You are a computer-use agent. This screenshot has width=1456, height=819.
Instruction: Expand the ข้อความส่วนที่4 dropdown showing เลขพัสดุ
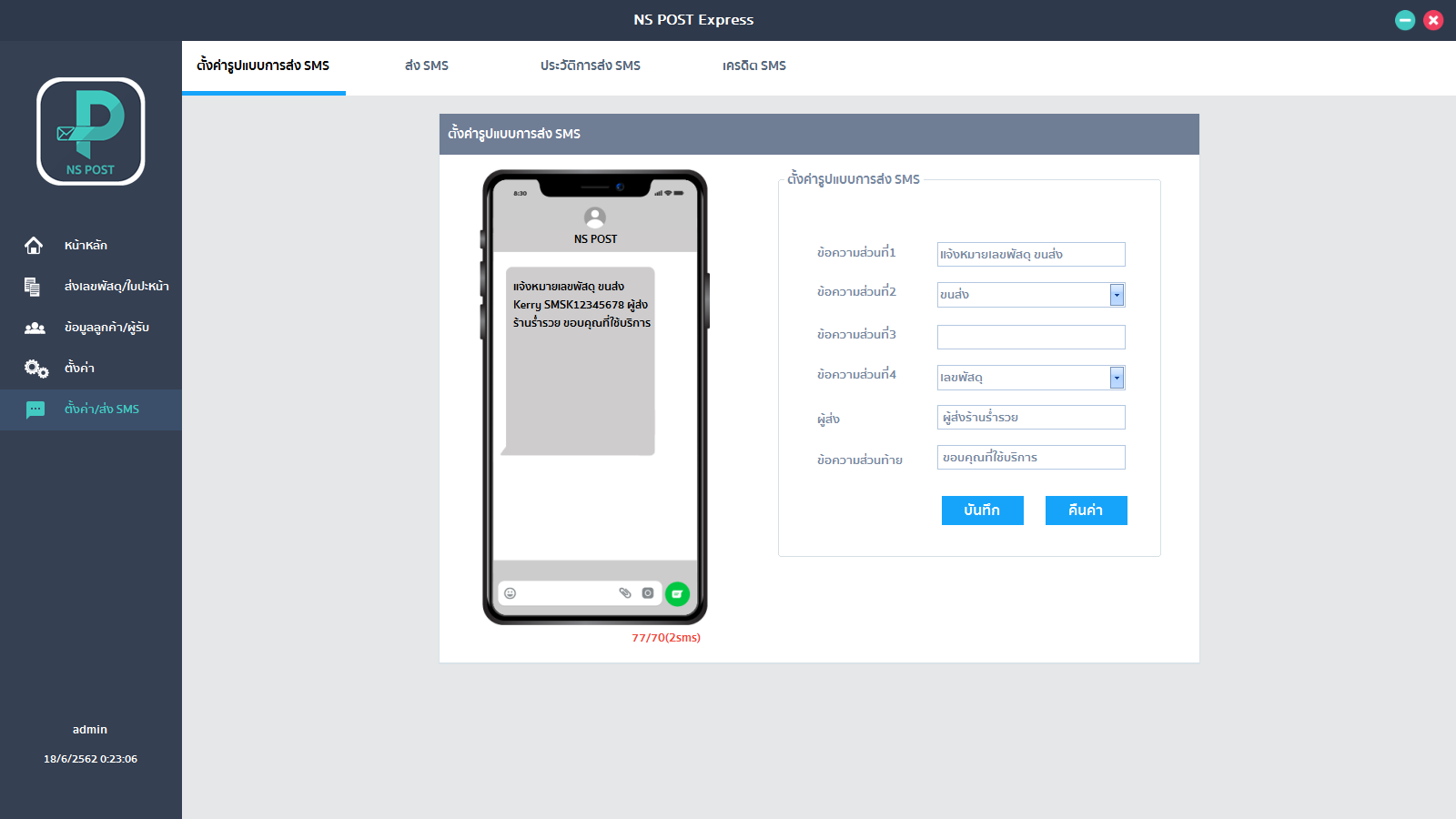click(x=1117, y=378)
